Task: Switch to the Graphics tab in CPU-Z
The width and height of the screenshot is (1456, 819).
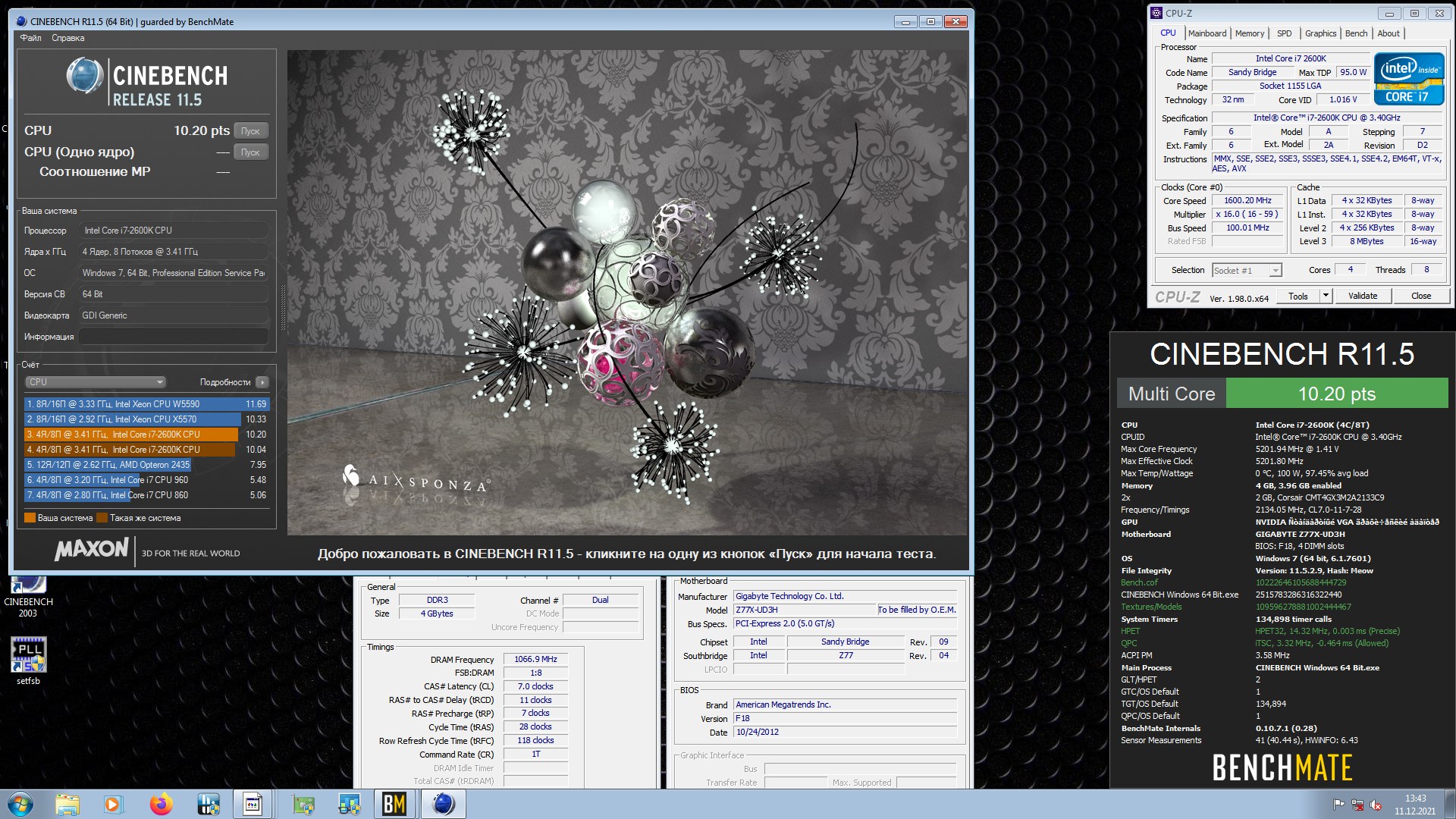Action: click(1320, 33)
